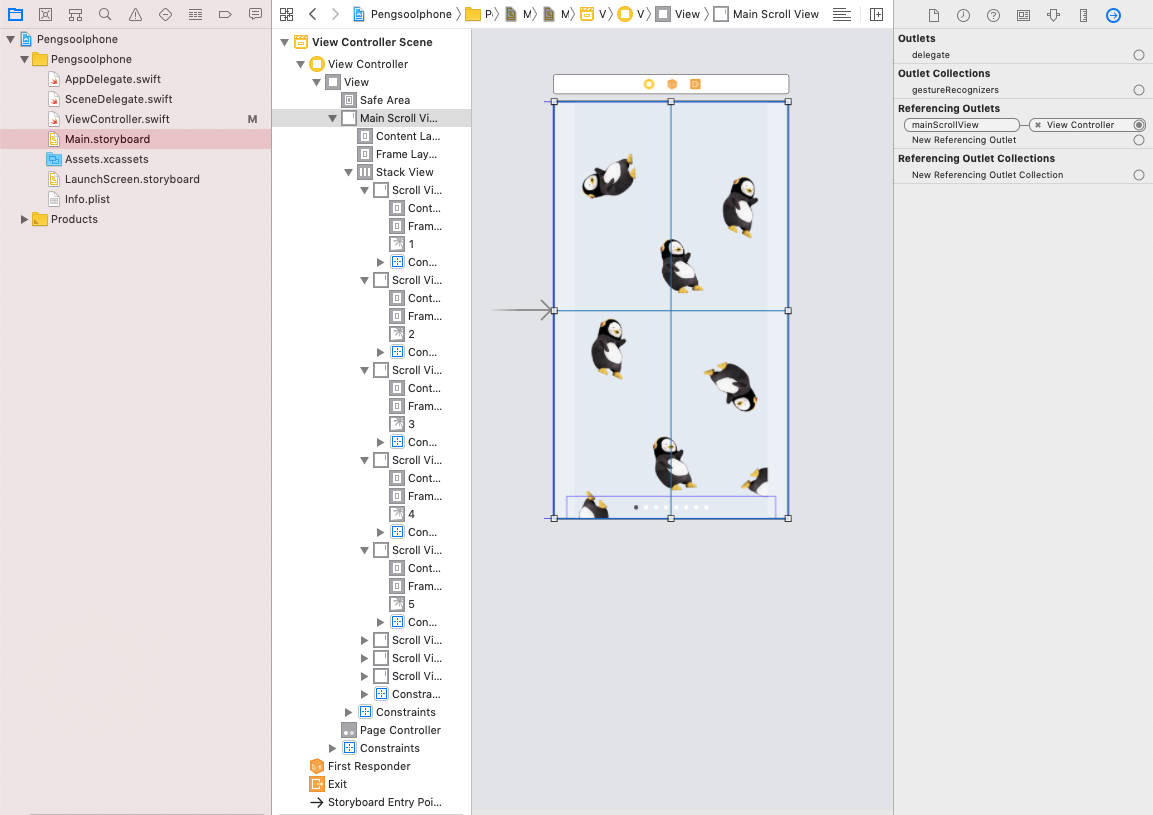Collapse the Stack View outline item
Image resolution: width=1153 pixels, height=815 pixels.
point(349,172)
